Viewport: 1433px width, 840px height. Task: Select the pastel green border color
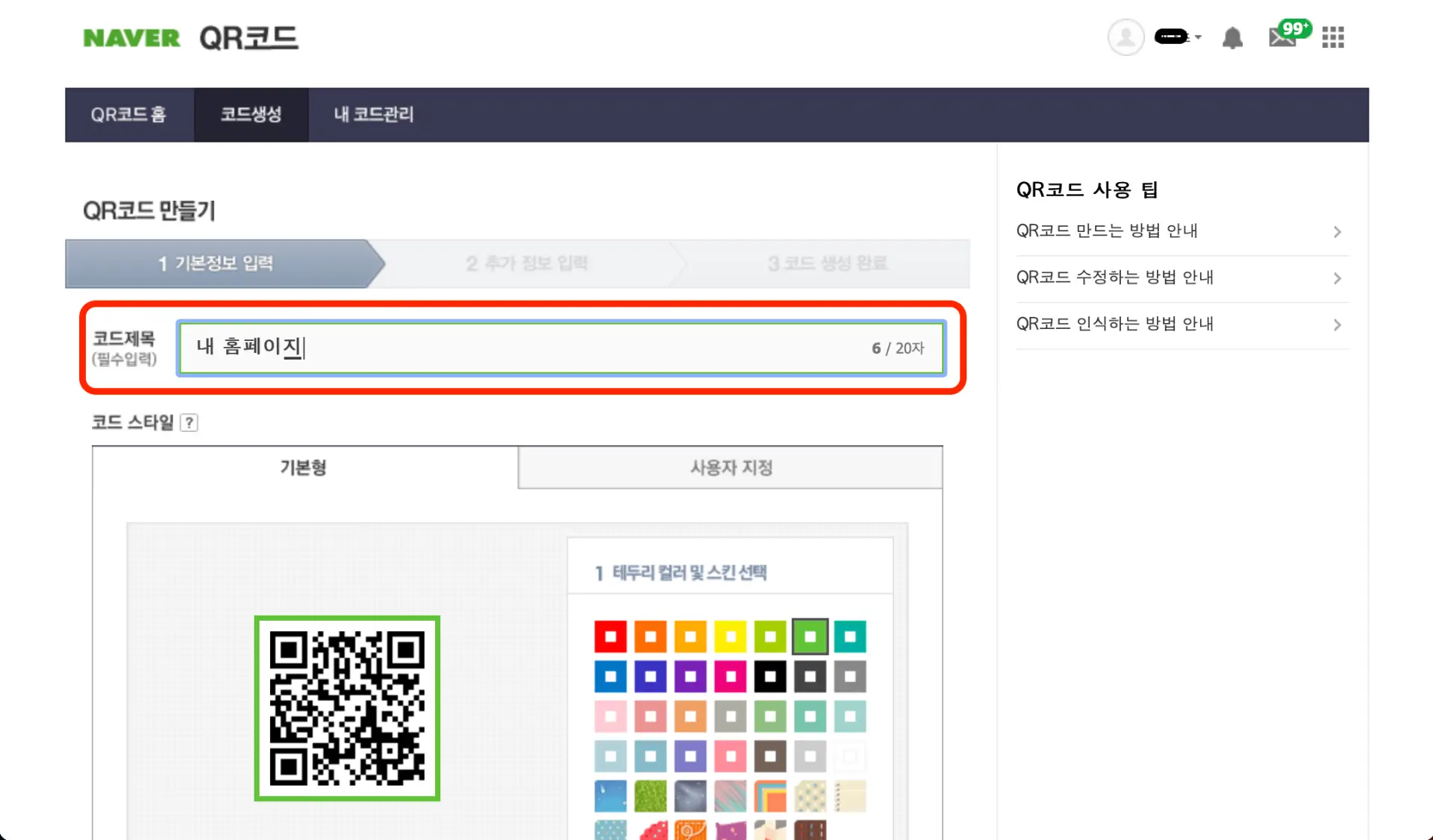(x=770, y=717)
